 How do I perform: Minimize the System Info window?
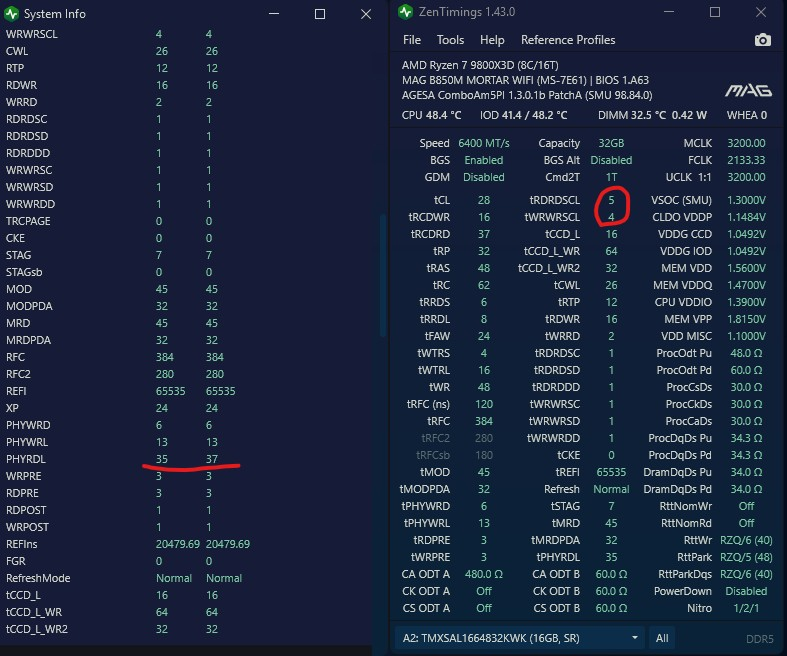tap(274, 14)
